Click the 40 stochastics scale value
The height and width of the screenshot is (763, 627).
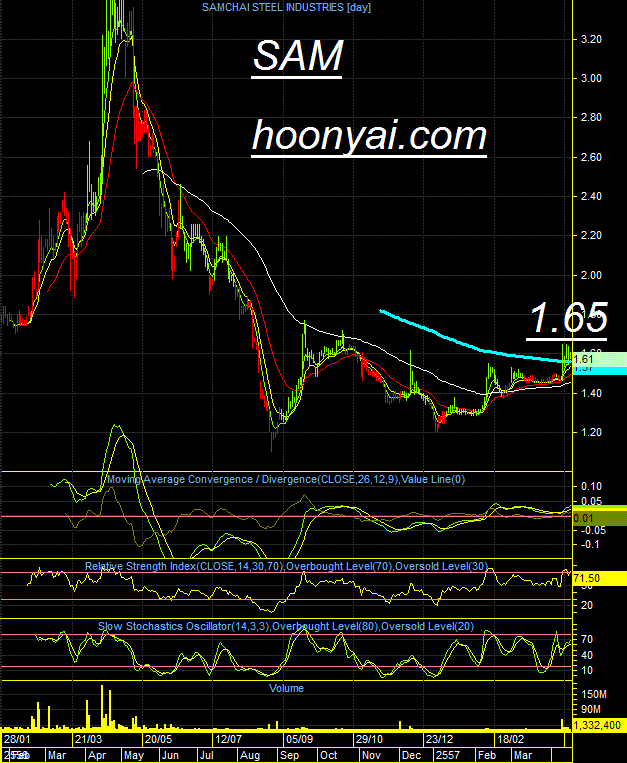587,655
